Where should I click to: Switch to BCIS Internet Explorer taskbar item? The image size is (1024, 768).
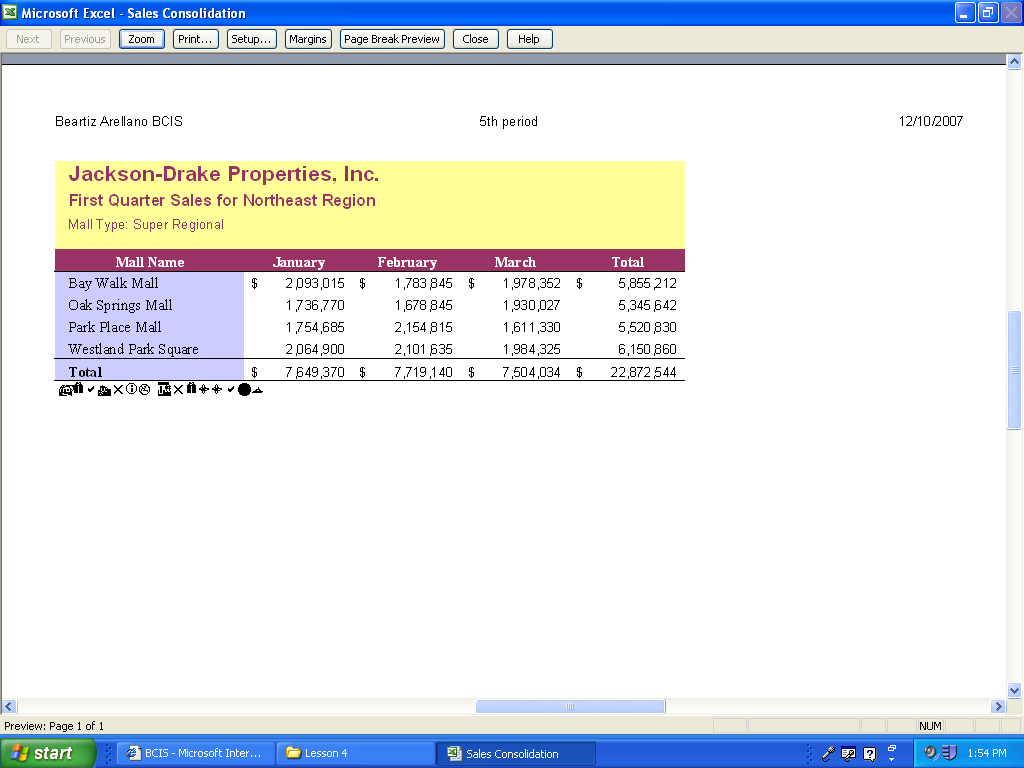point(196,753)
